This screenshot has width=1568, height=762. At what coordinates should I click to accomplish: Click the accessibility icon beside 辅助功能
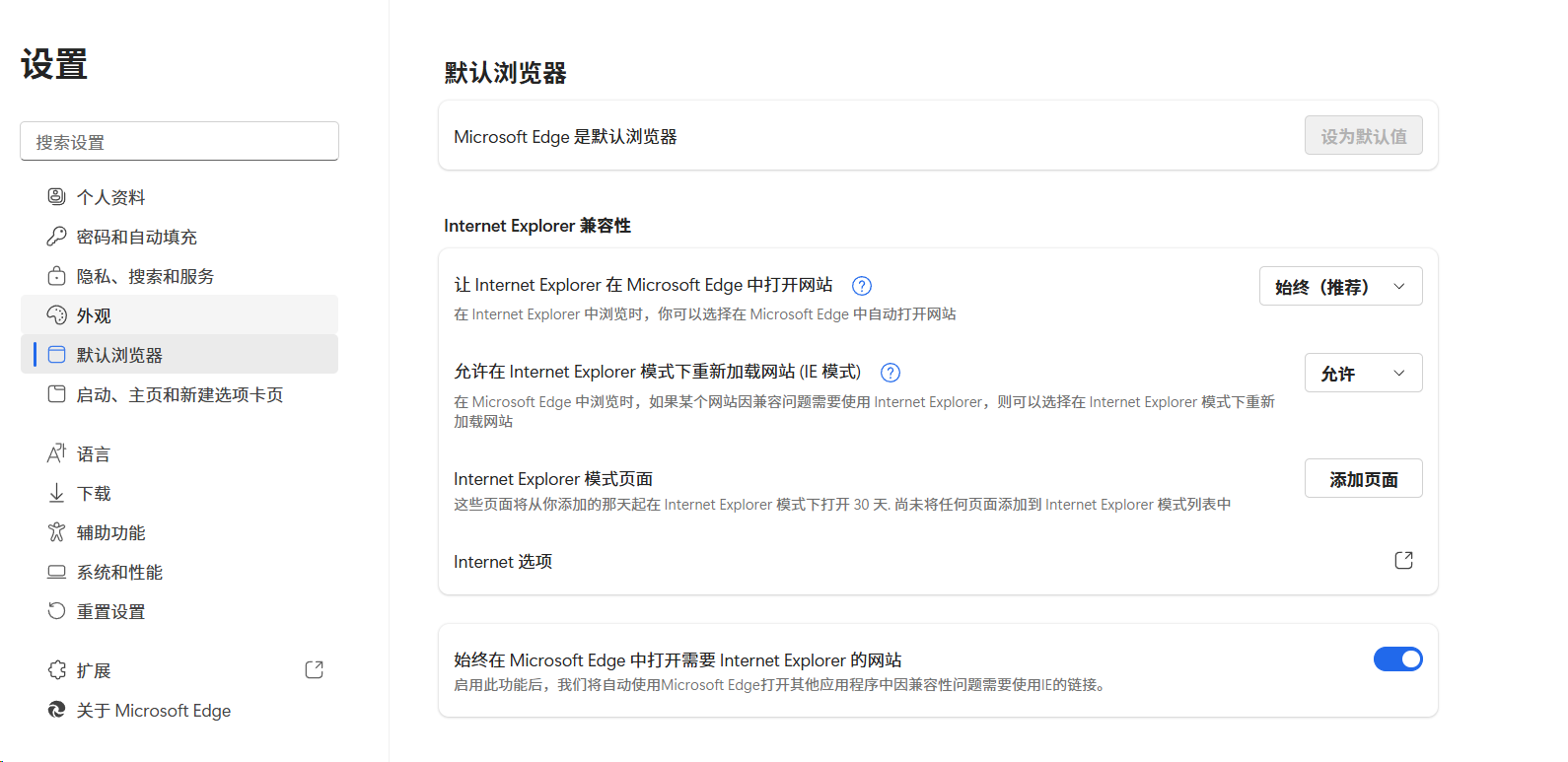click(57, 531)
